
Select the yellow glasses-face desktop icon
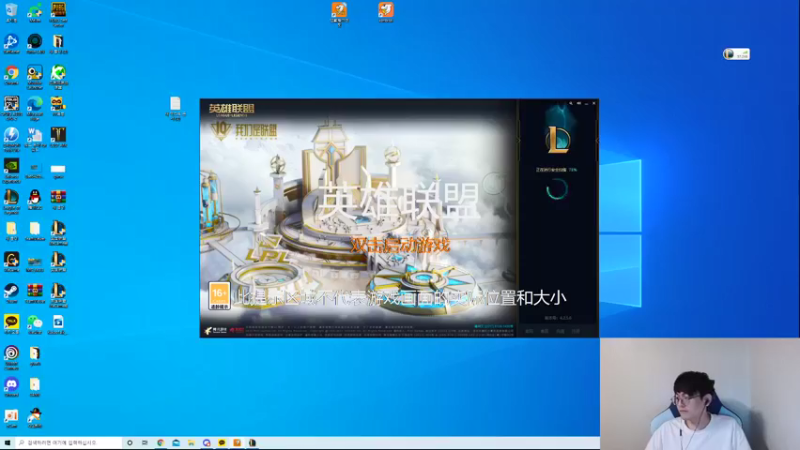coord(58,104)
